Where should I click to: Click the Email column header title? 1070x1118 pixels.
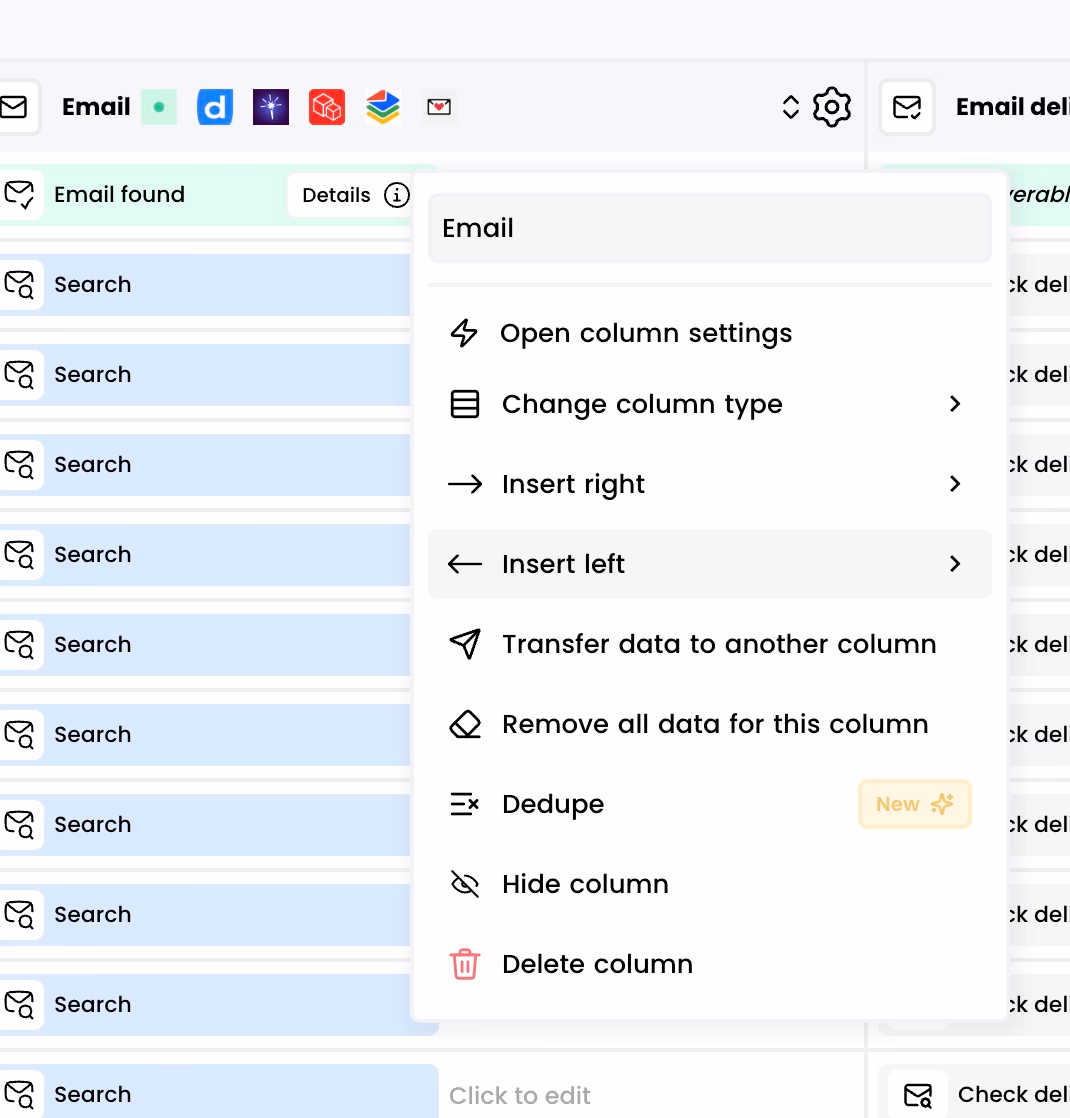pos(96,107)
